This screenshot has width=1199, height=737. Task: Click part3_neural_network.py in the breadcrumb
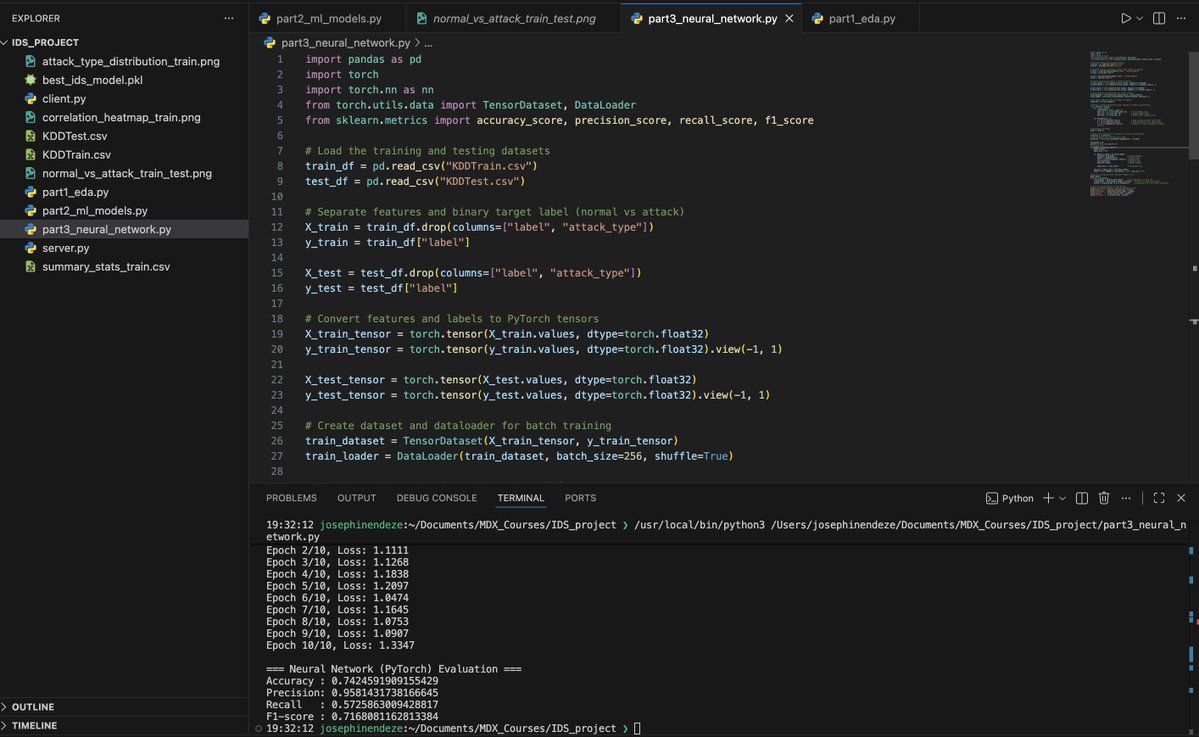pos(345,43)
